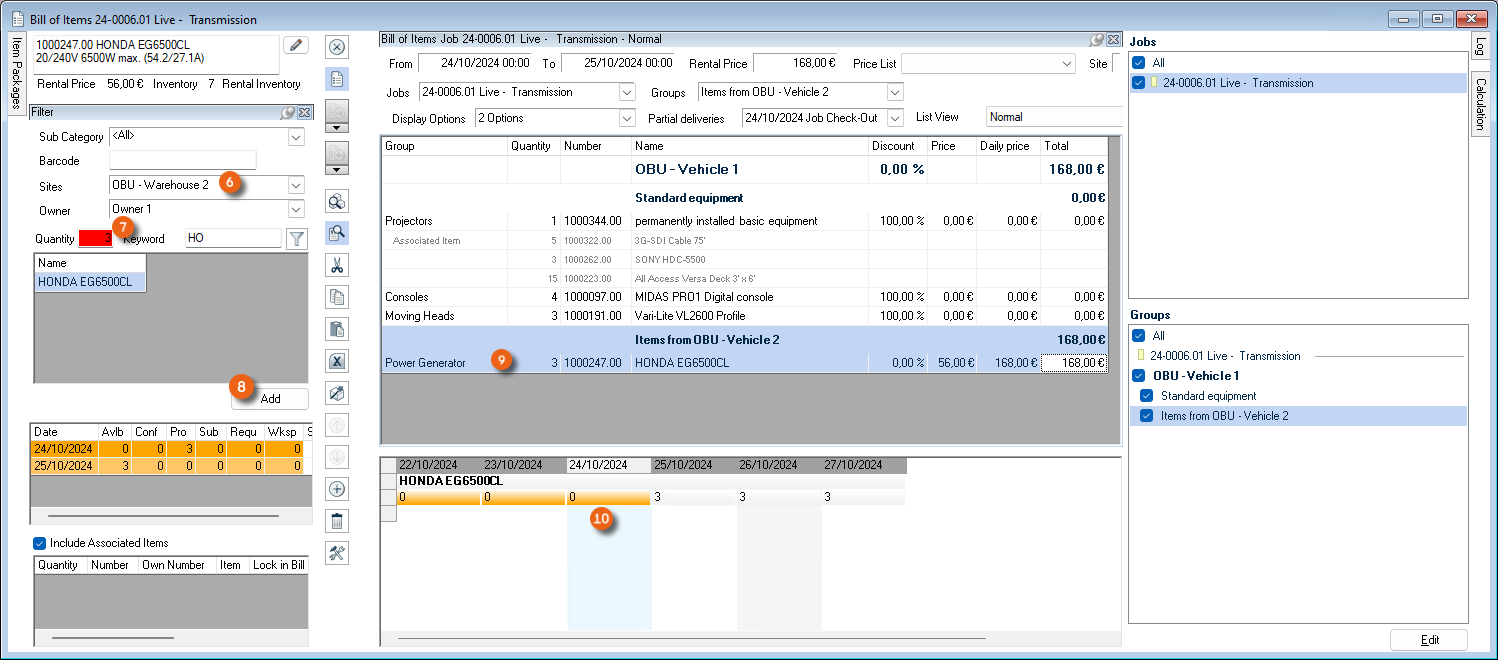Click the funnel filter icon next to Keyword
This screenshot has height=660, width=1498.
(x=297, y=239)
